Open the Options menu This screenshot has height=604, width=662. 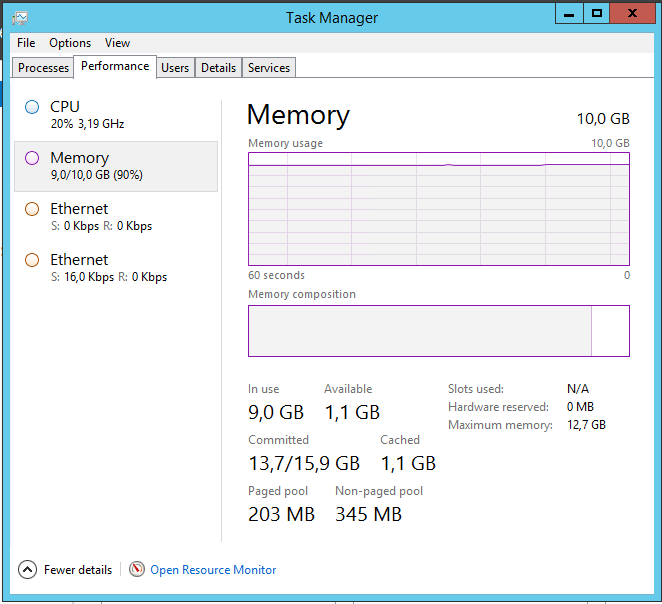(x=70, y=43)
